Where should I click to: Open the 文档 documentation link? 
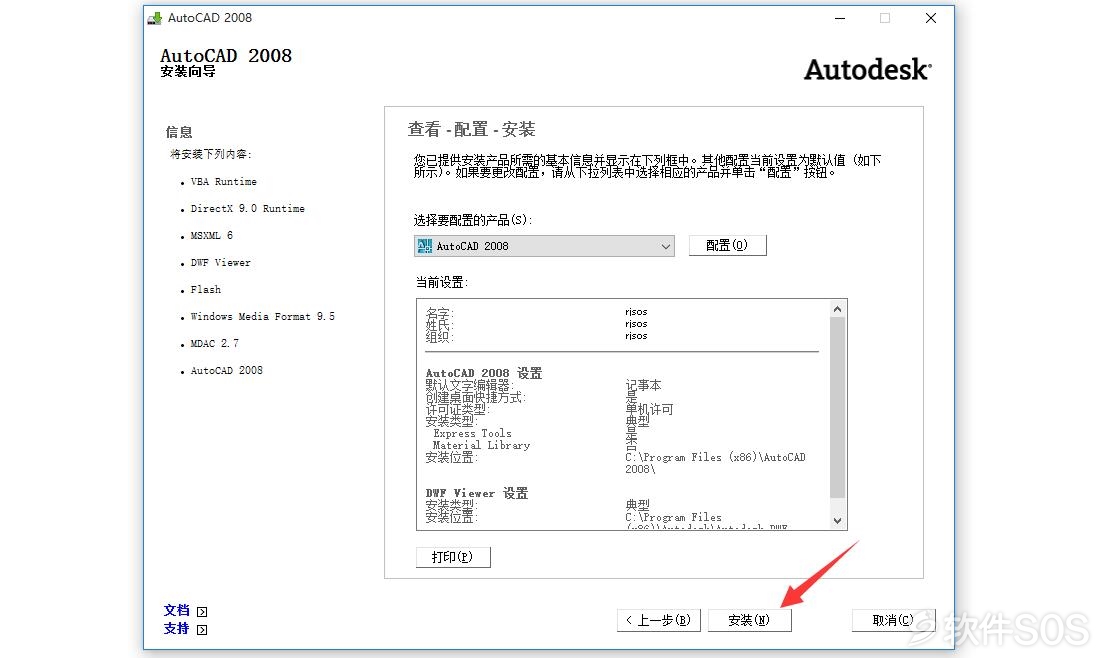[176, 611]
